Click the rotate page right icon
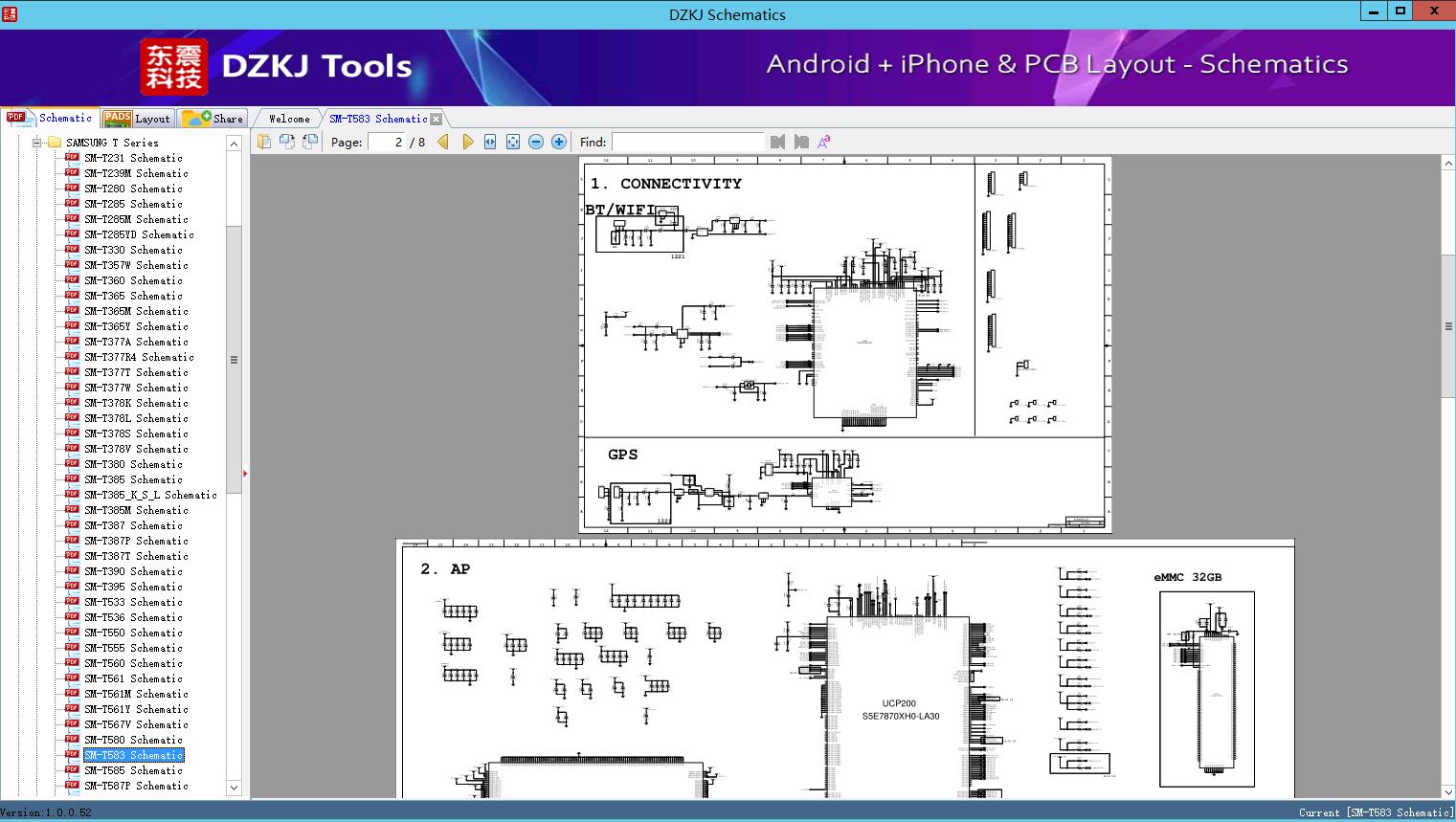Screen dimensions: 1456x822 pos(309,142)
